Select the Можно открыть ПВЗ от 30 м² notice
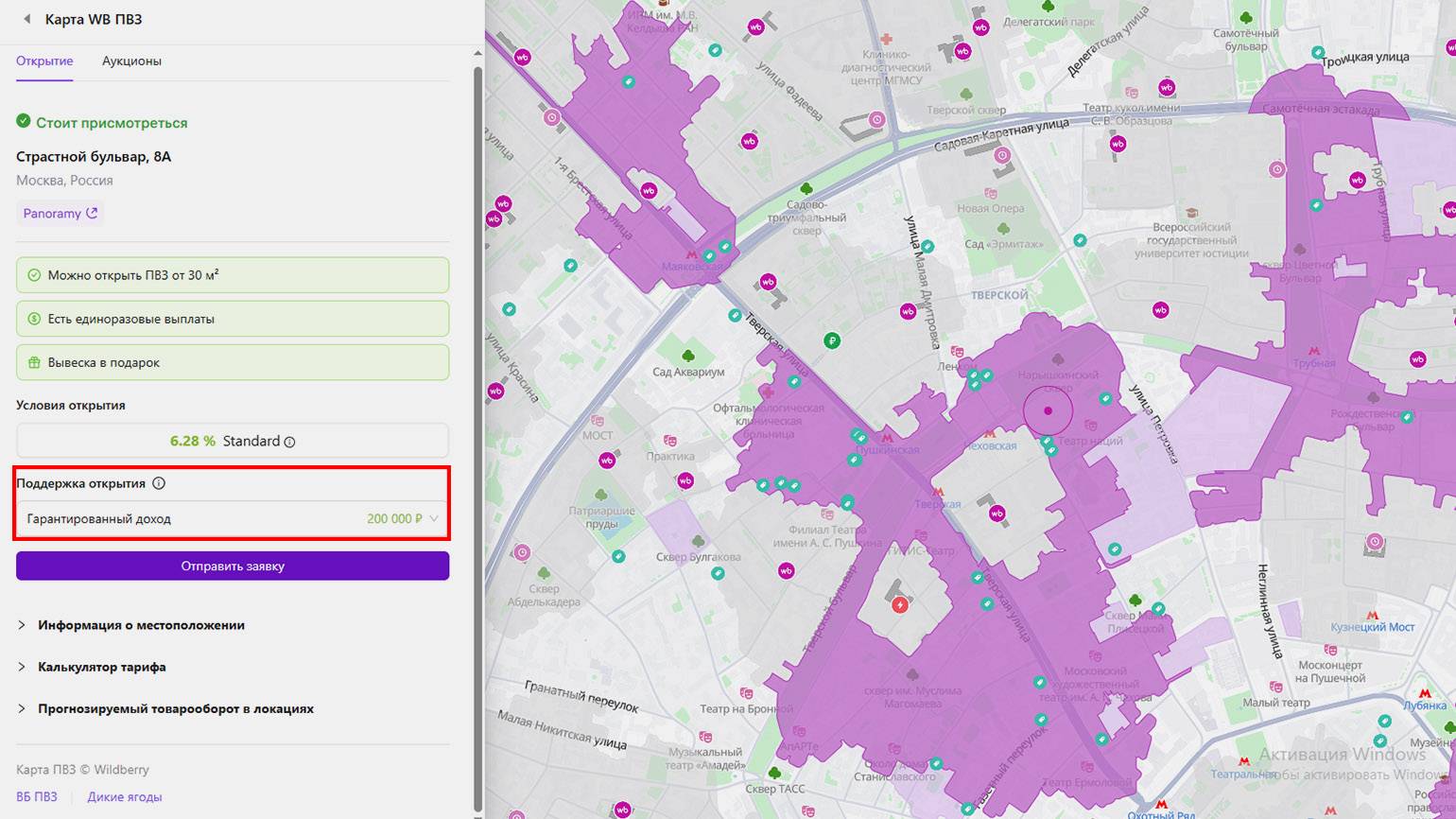Screen dimensions: 1456x819 [233, 275]
